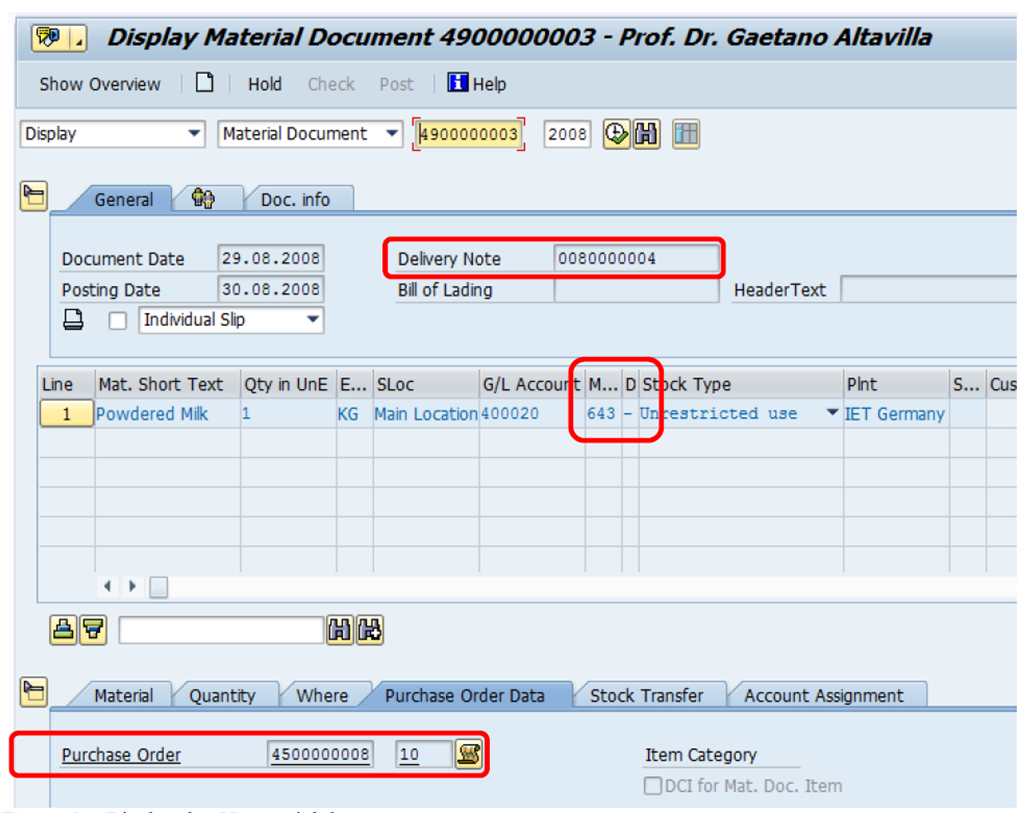Sort the item list with the sort icon

click(62, 630)
